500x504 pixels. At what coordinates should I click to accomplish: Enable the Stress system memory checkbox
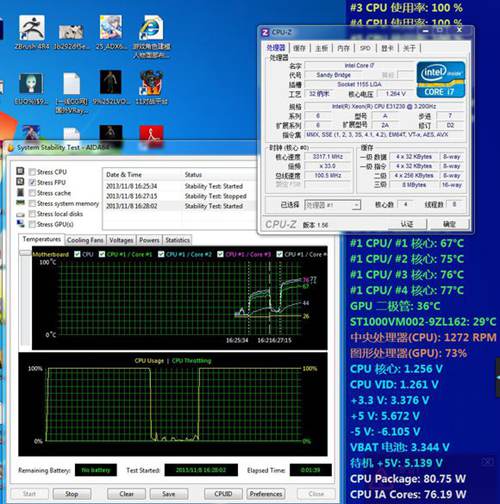click(x=32, y=203)
